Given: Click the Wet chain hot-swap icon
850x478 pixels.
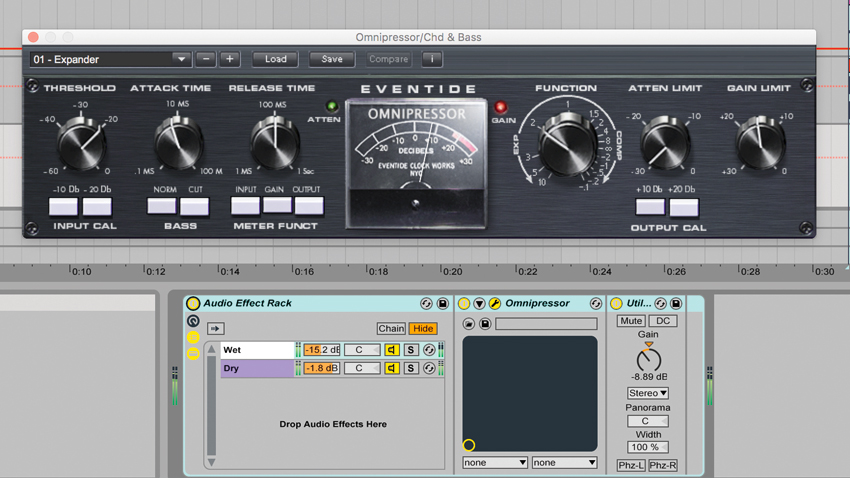Looking at the screenshot, I should 429,350.
